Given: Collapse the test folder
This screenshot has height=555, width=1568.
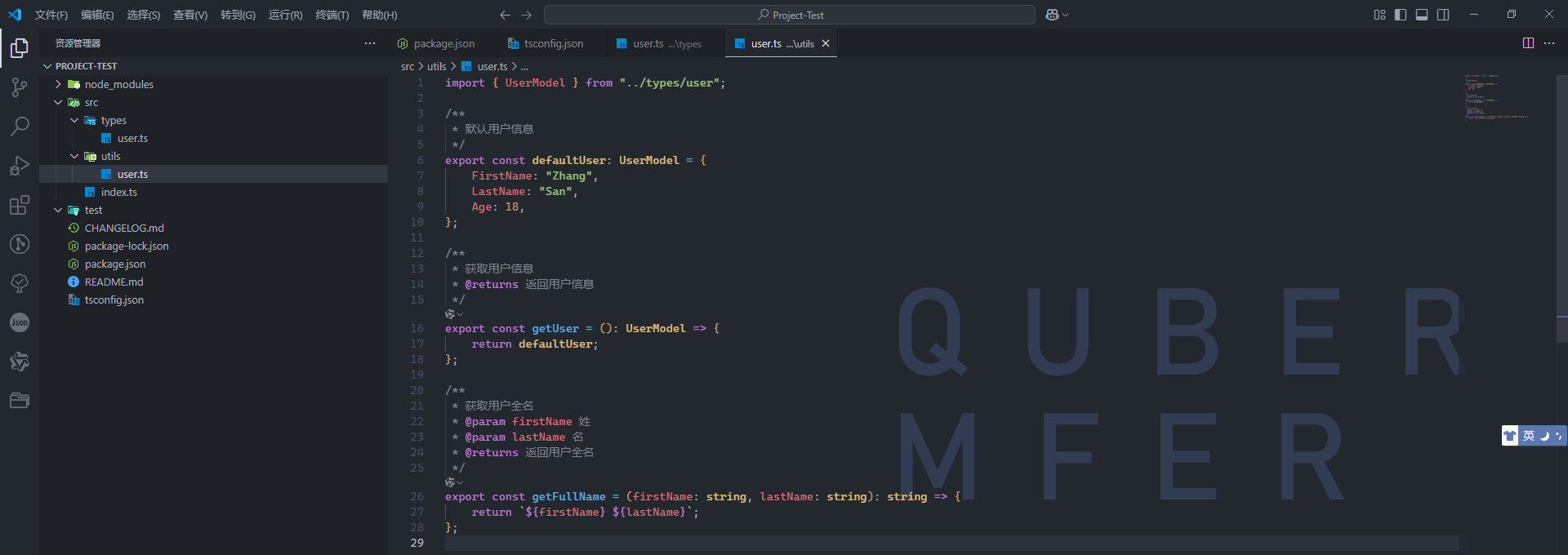Looking at the screenshot, I should click(x=58, y=210).
